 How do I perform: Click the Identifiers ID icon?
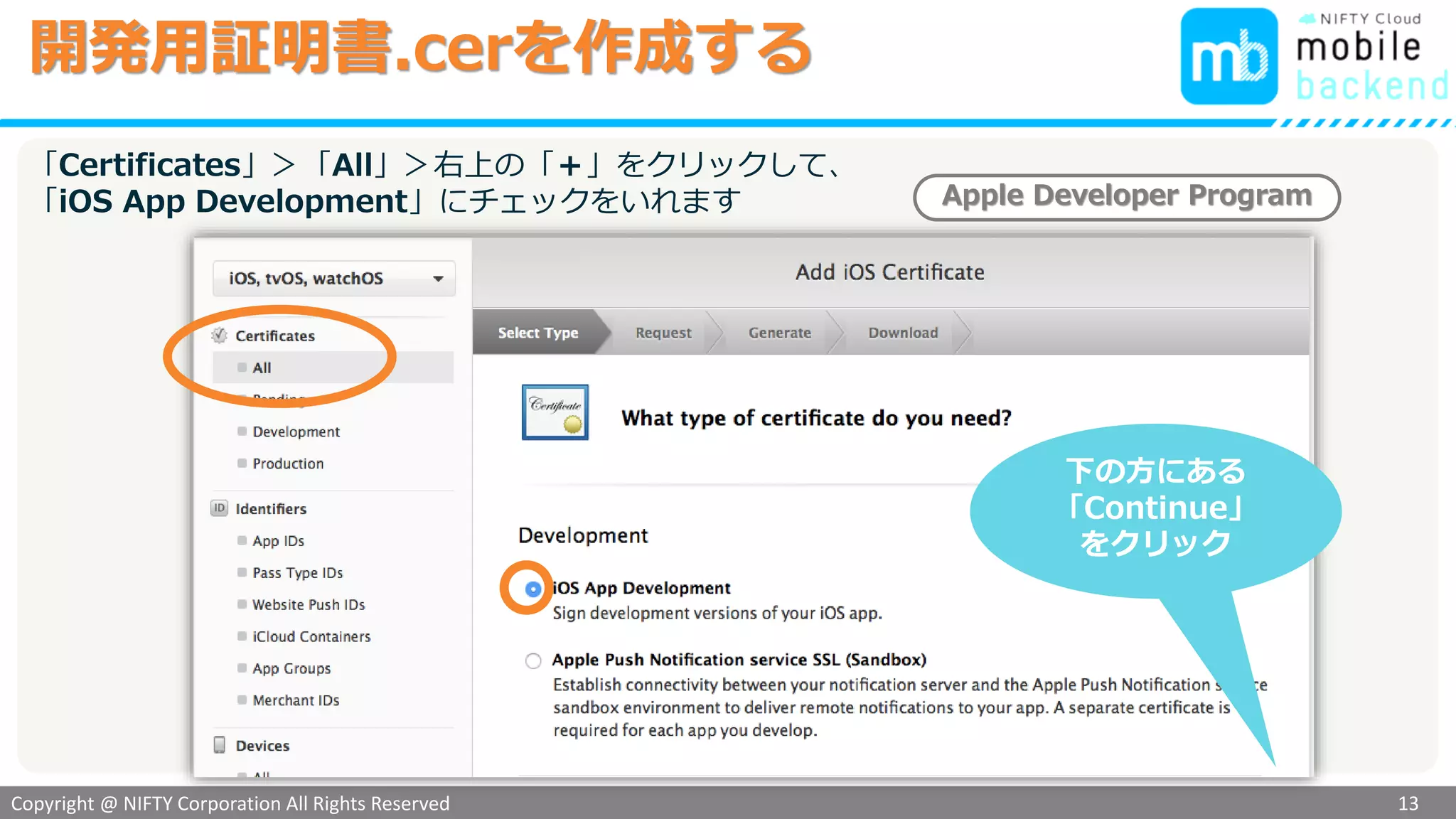point(219,508)
